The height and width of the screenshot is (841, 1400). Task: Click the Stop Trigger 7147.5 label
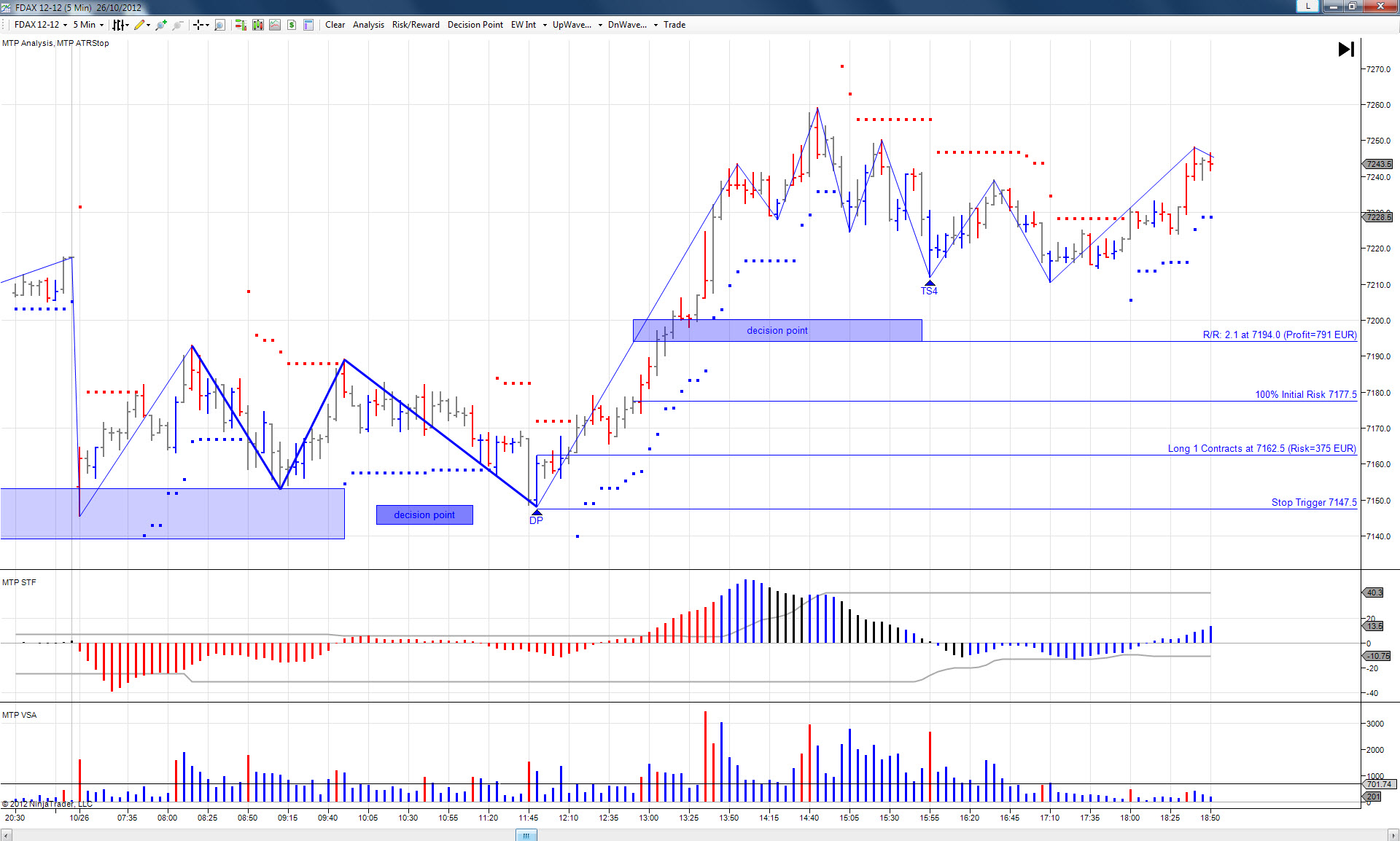[1314, 502]
